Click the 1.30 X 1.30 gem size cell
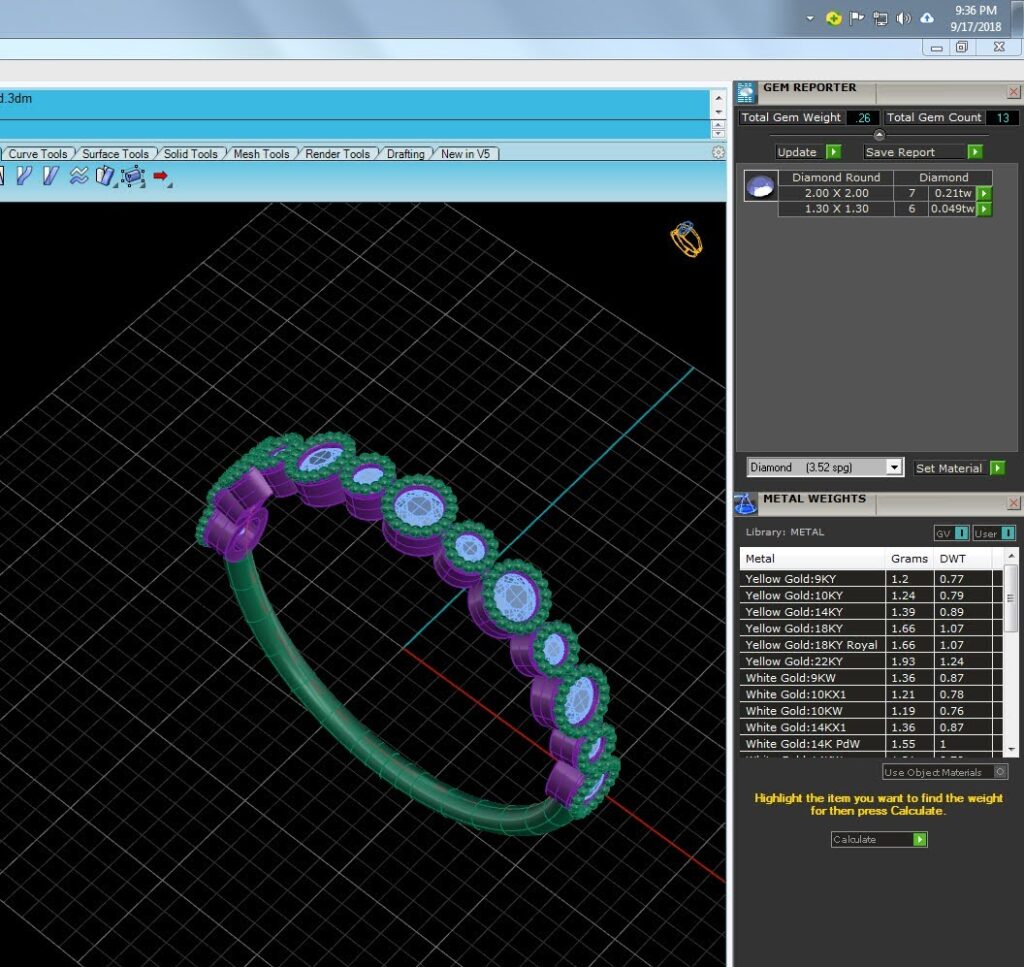 point(836,209)
